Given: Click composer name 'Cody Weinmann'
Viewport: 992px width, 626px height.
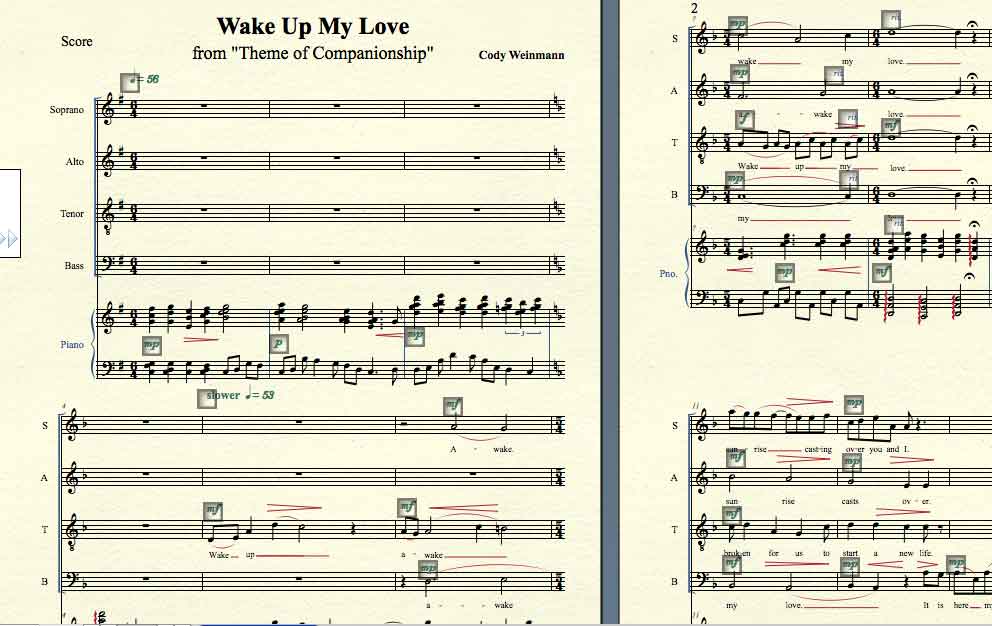Looking at the screenshot, I should 521,55.
